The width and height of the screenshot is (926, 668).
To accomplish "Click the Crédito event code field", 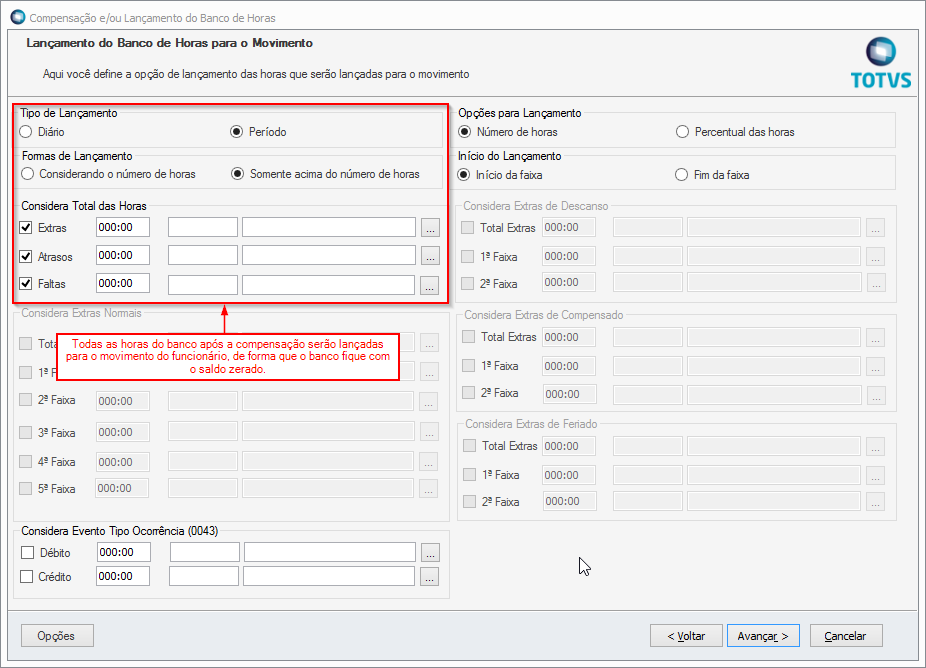I will (204, 576).
